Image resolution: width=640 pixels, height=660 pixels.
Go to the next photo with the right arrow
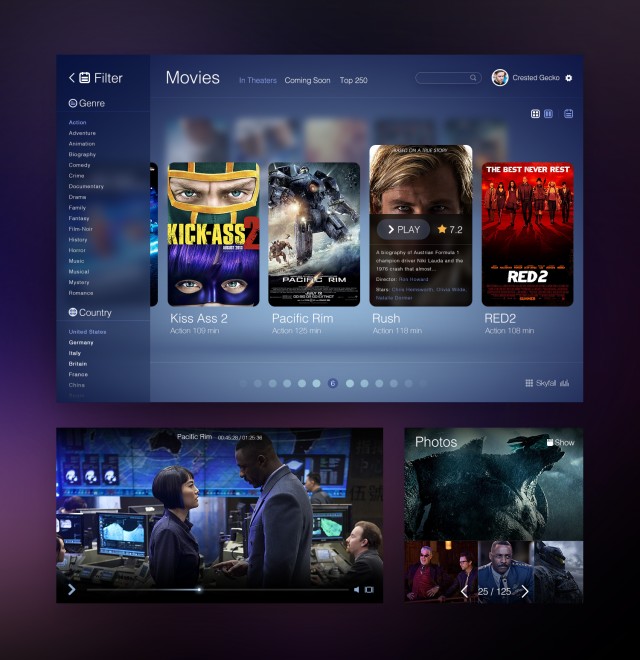click(525, 591)
